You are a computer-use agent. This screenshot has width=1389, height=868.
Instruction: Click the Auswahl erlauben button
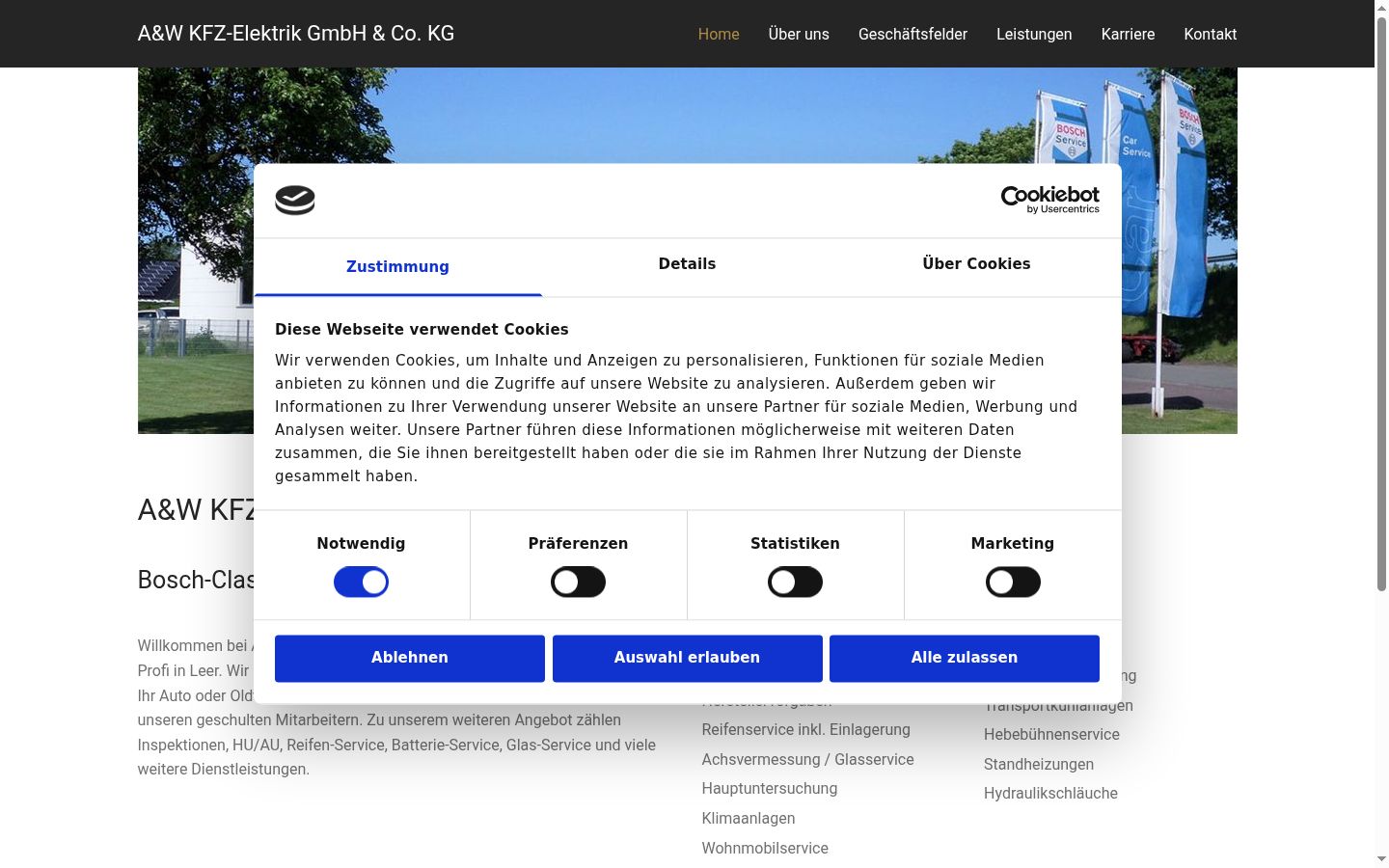(687, 658)
